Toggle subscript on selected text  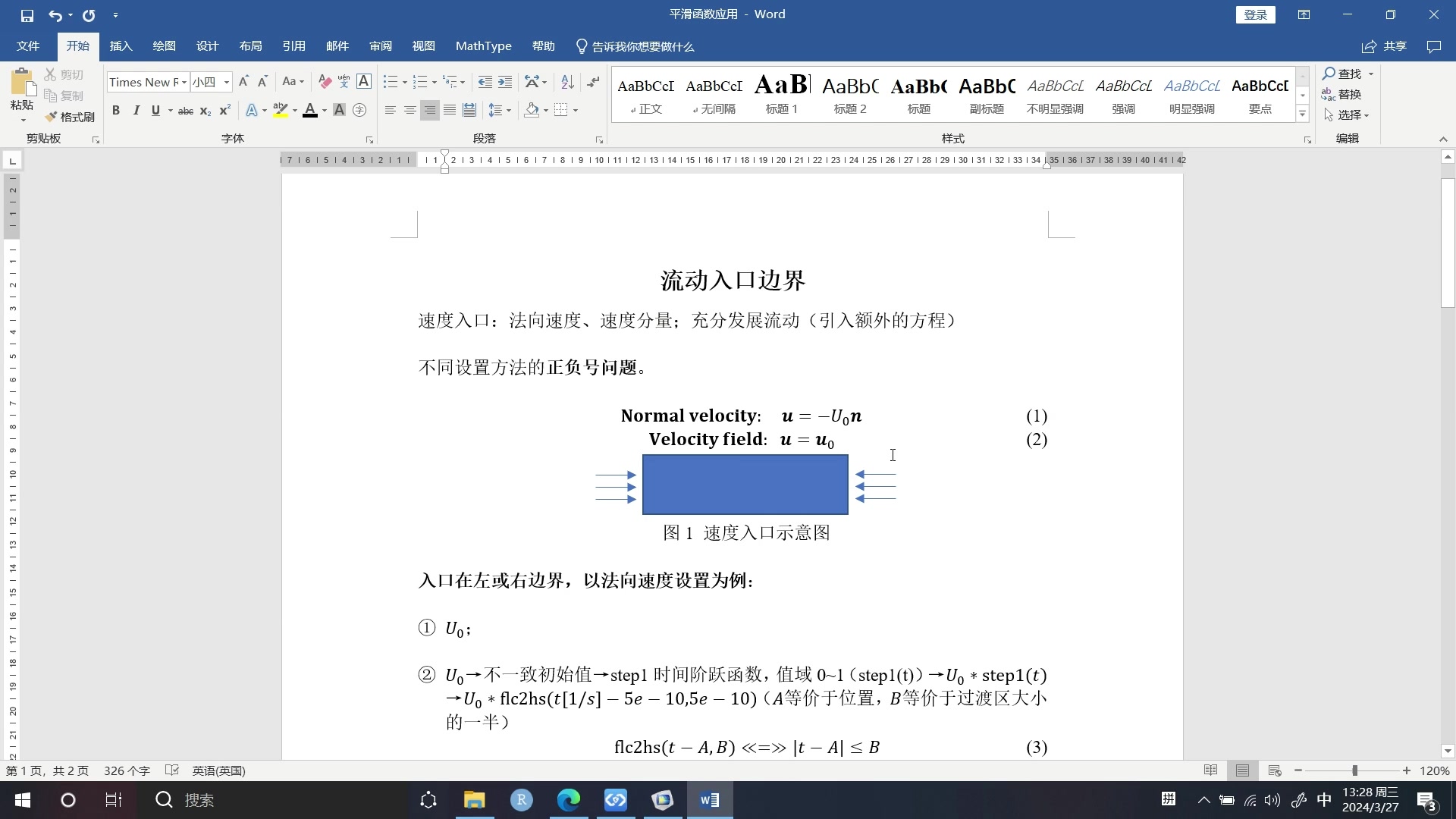coord(204,111)
